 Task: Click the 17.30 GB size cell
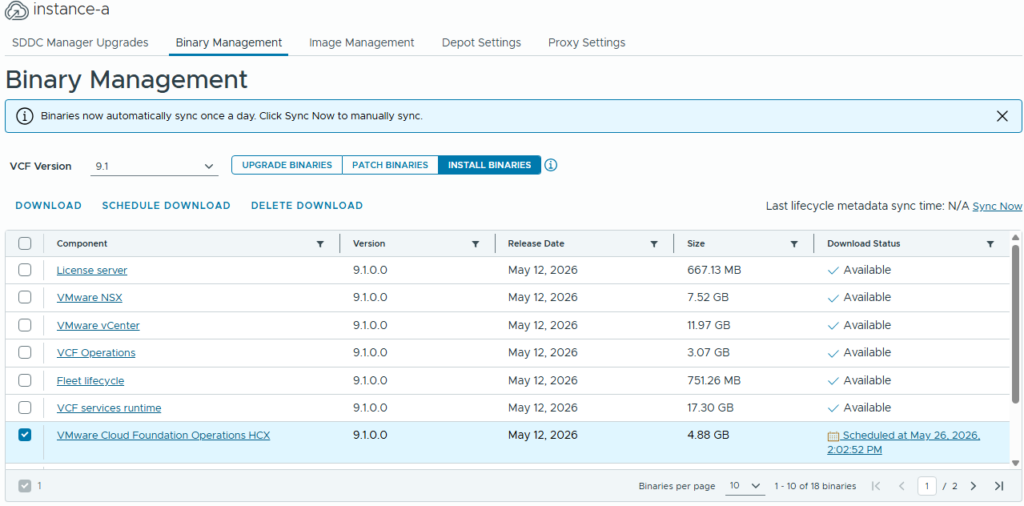(x=711, y=408)
